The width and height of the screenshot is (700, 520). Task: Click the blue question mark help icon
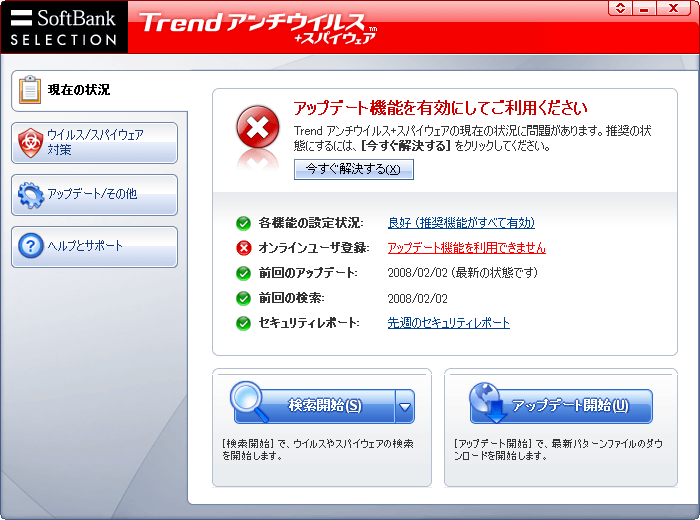click(31, 246)
